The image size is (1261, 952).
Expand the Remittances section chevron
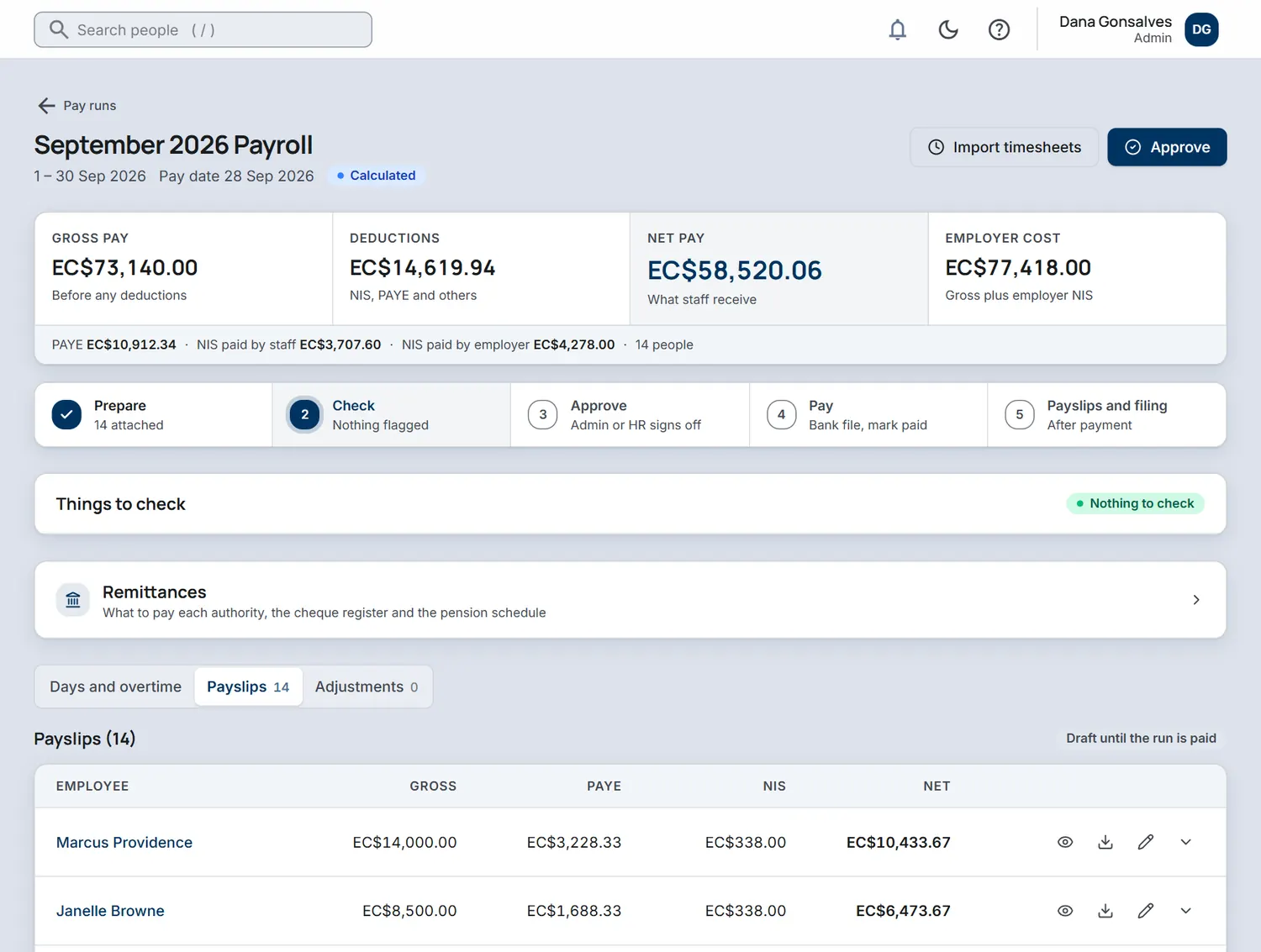pos(1196,600)
